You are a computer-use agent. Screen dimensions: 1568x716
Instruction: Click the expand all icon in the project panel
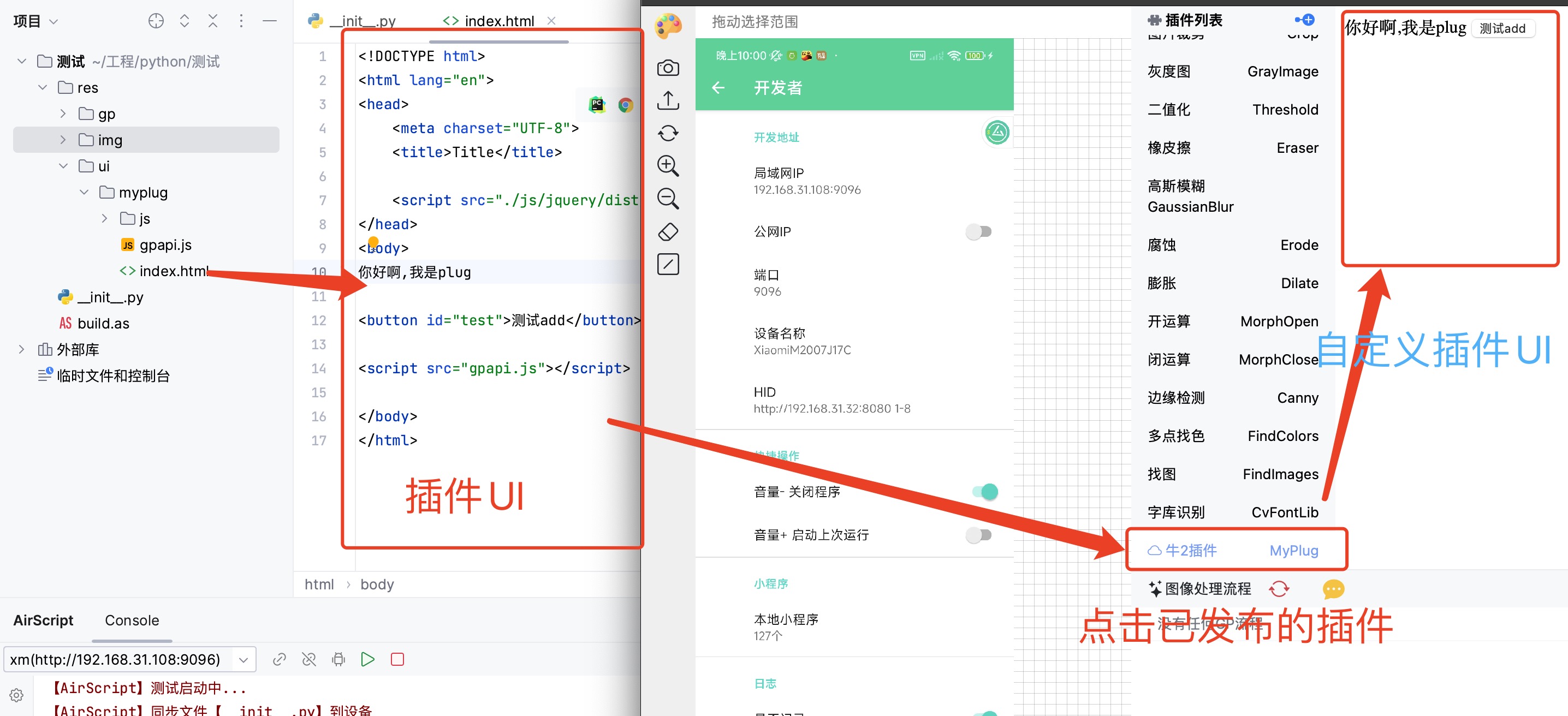185,21
